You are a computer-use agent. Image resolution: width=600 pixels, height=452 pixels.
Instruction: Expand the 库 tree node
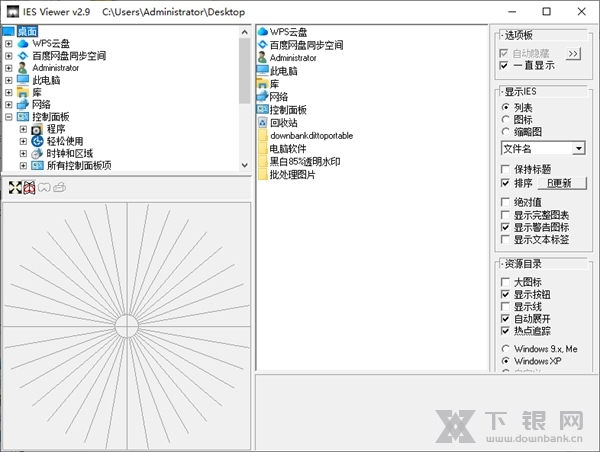[x=9, y=93]
